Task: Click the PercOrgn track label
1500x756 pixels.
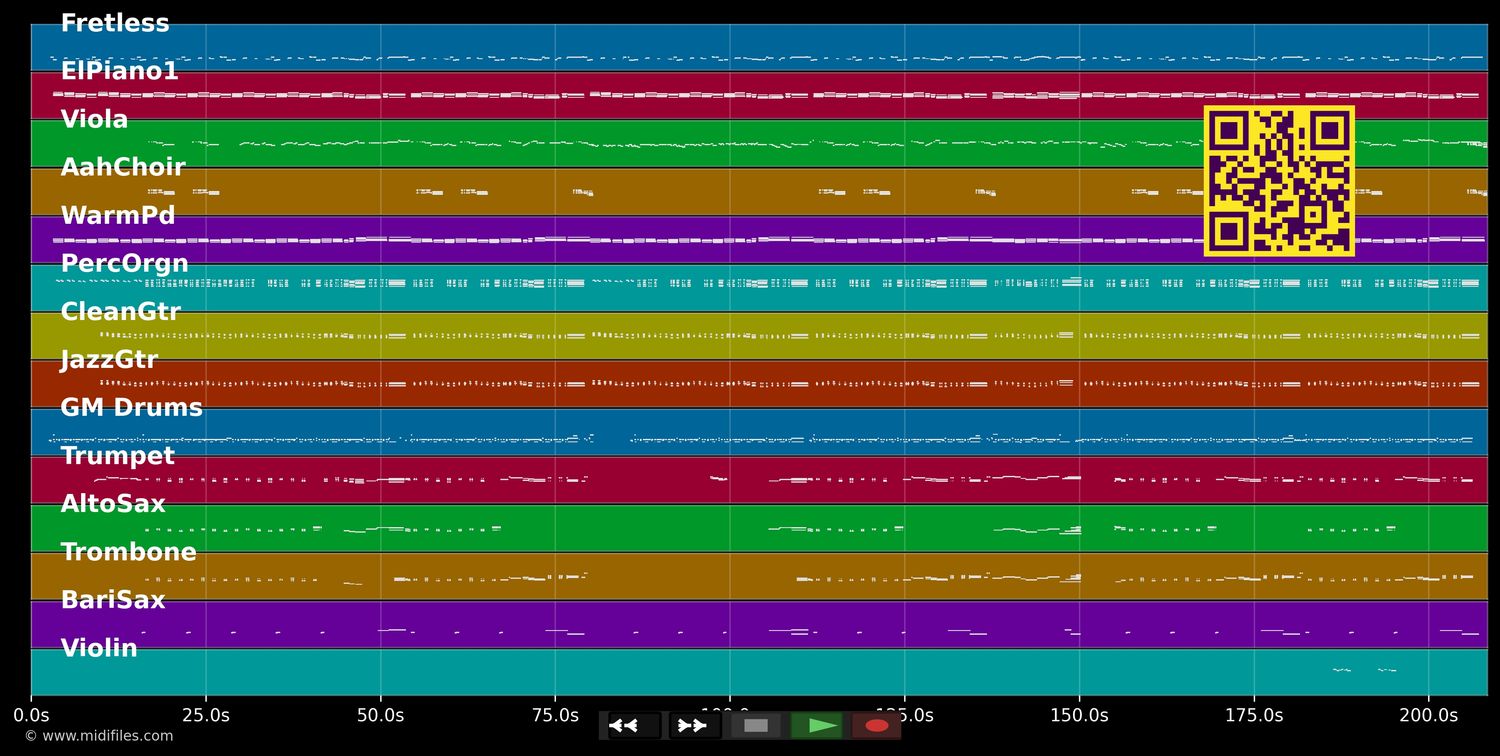Action: point(124,264)
